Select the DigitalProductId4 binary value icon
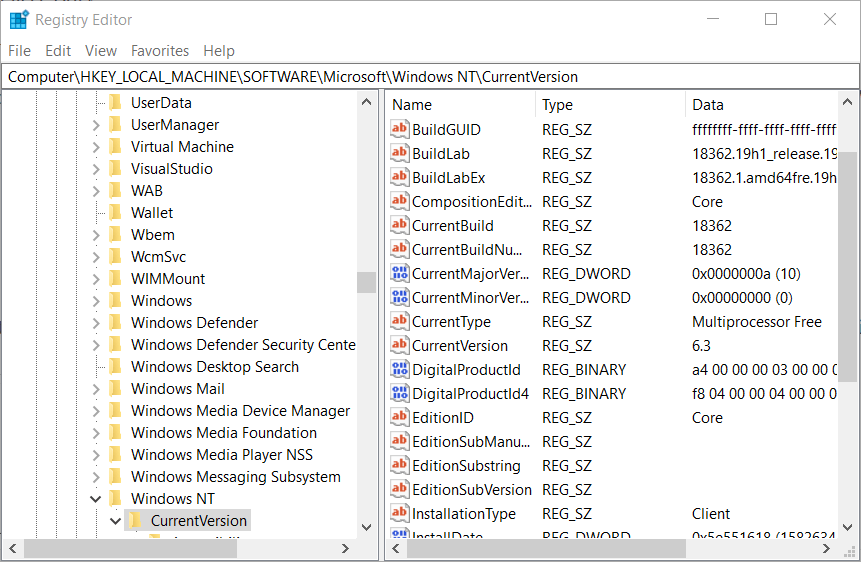The height and width of the screenshot is (562, 861). pos(399,393)
